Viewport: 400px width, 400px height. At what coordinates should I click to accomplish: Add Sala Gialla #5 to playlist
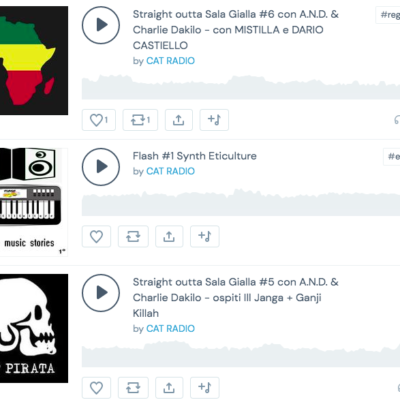pyautogui.click(x=205, y=388)
